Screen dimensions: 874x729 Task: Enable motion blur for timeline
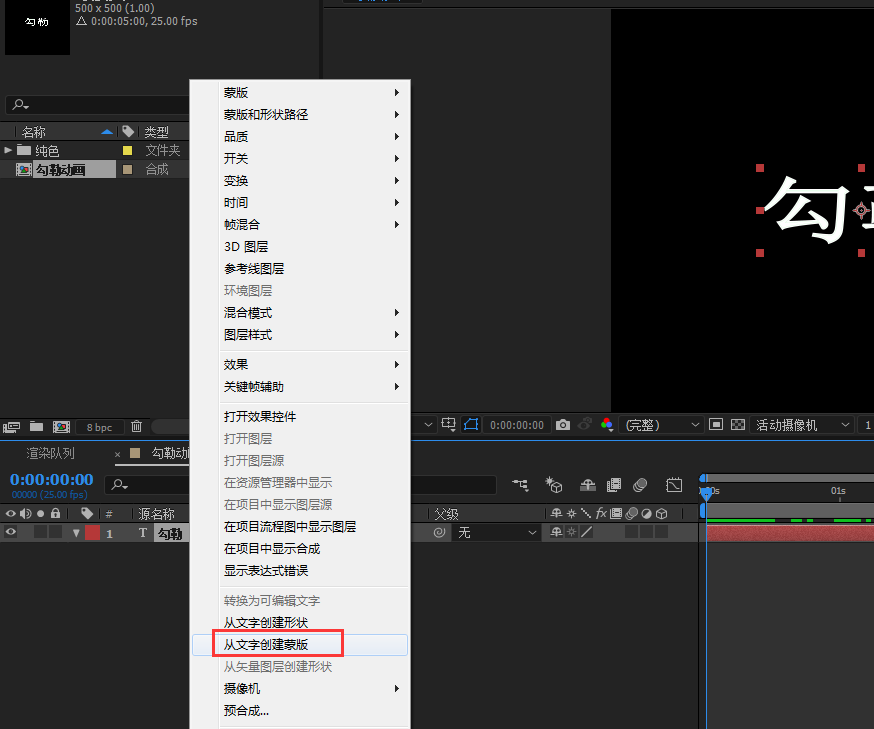[640, 485]
